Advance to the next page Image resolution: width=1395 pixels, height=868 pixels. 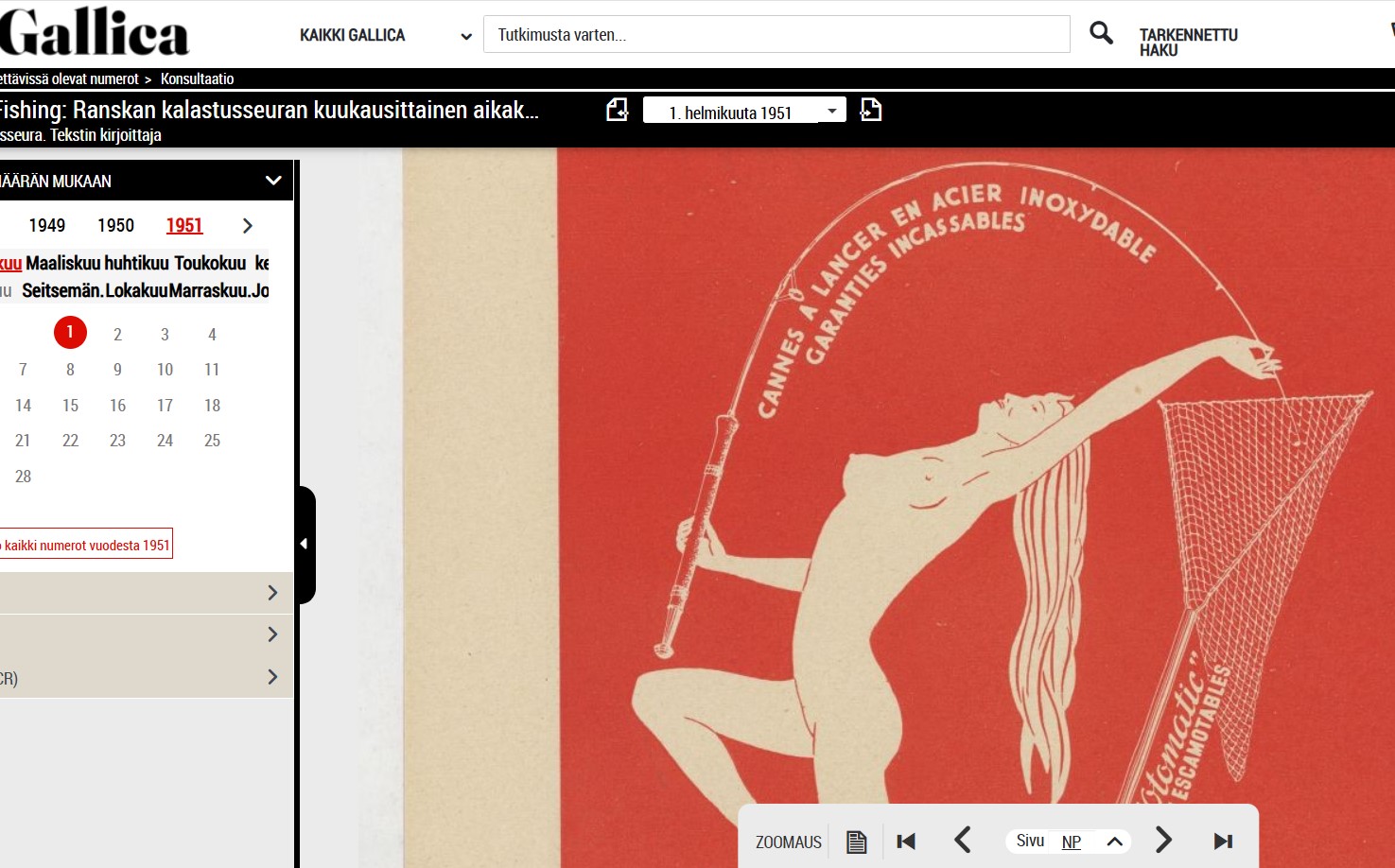1163,841
